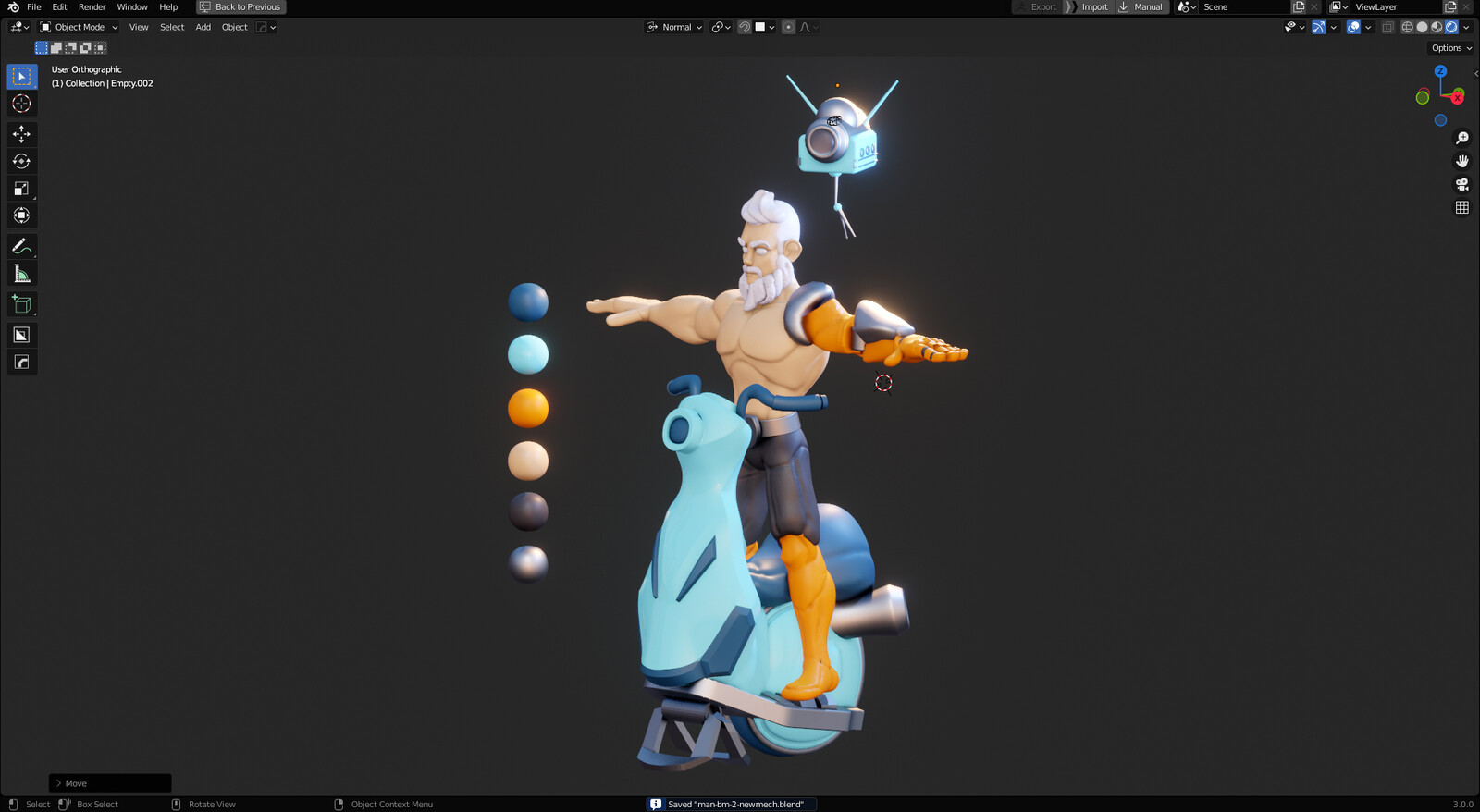Click the Back to Previous button
The height and width of the screenshot is (812, 1480).
pyautogui.click(x=240, y=6)
